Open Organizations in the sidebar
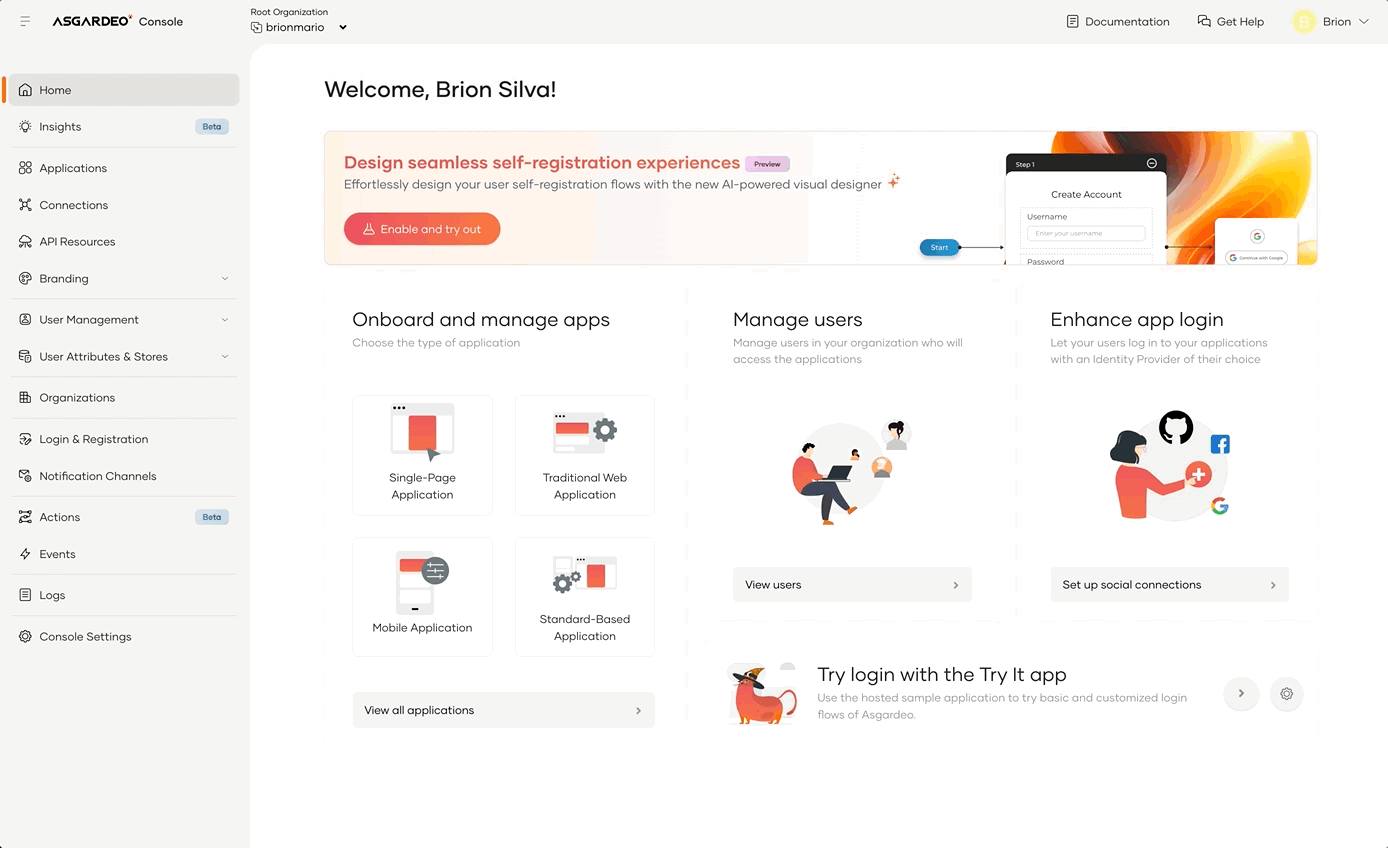Viewport: 1388px width, 848px height. pyautogui.click(x=125, y=398)
